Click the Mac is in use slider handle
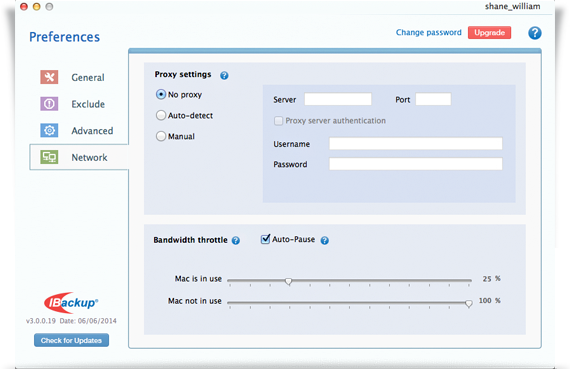Viewport: 570px width, 369px height. pos(289,281)
